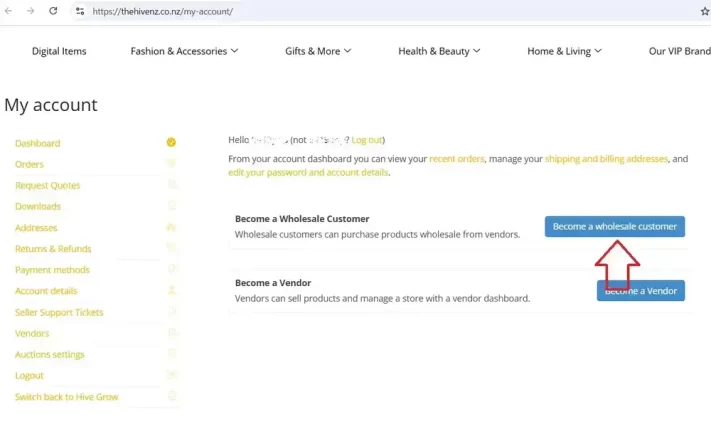The width and height of the screenshot is (711, 434).
Task: Open Request Quotes in account sidebar
Action: [x=48, y=185]
